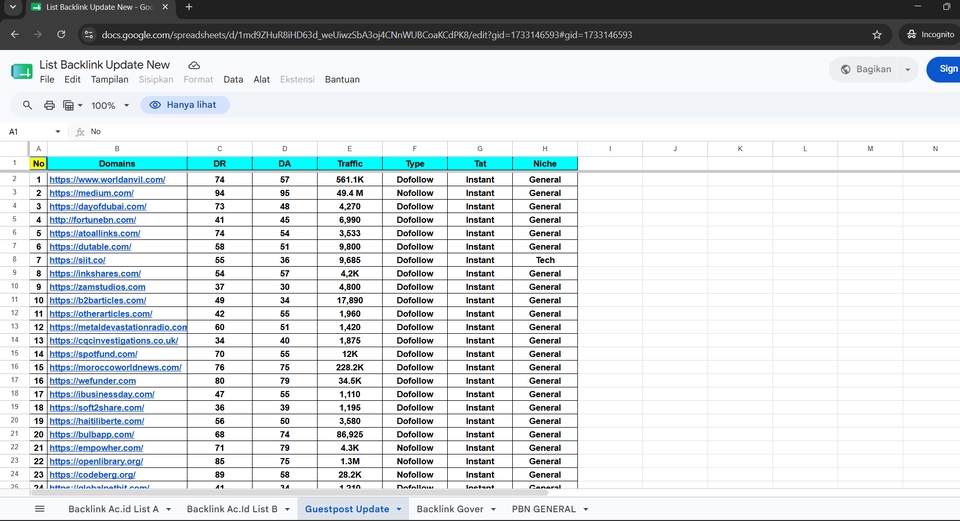Open the filter views table icon
This screenshot has width=960, height=521.
(x=72, y=105)
